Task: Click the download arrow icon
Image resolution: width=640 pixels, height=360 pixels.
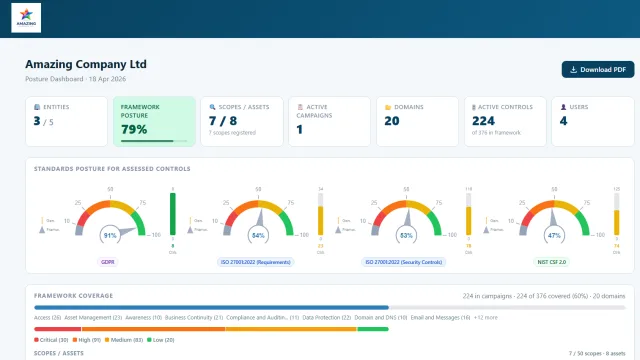Action: coord(573,69)
